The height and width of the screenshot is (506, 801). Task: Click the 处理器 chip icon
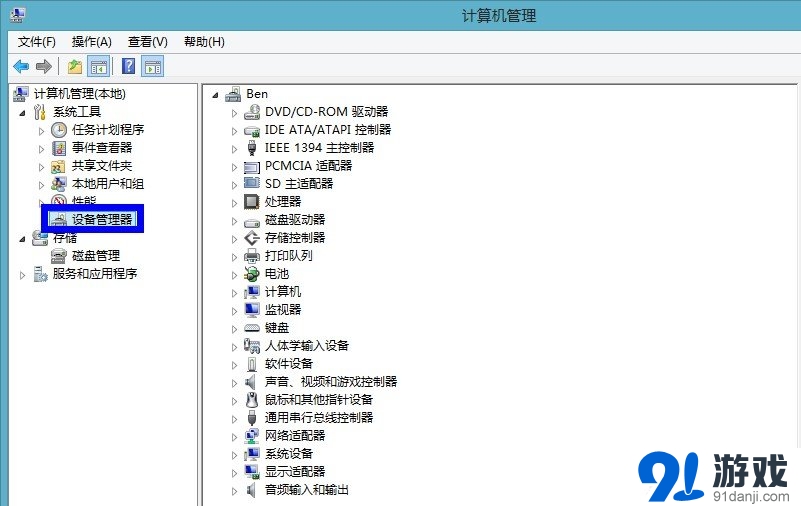coord(252,202)
